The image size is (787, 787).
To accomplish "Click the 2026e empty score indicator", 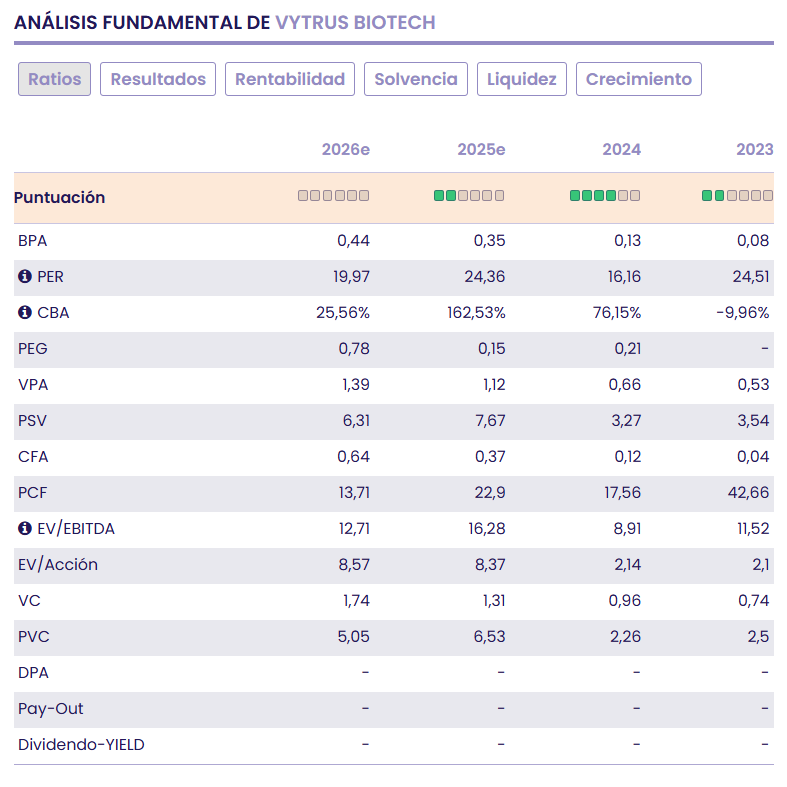I will [334, 196].
